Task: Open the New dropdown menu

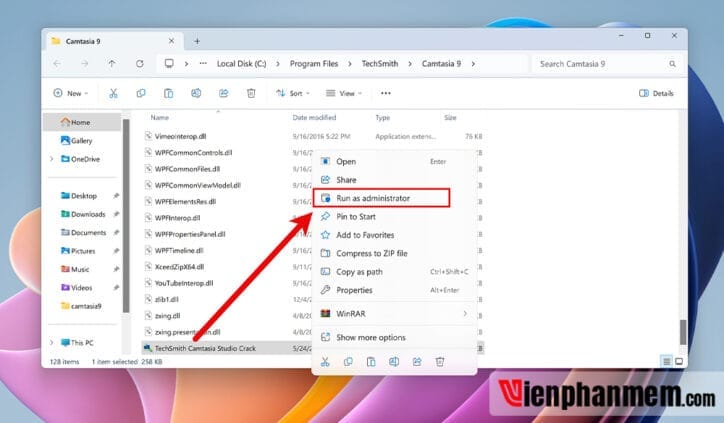Action: point(70,93)
